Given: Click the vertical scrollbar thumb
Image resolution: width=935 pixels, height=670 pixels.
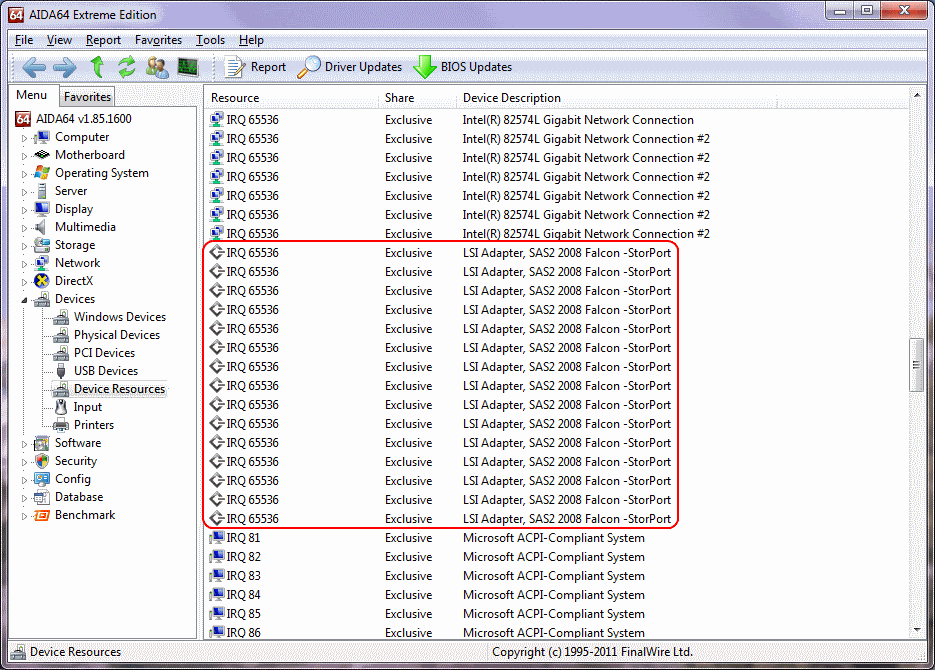Looking at the screenshot, I should (916, 365).
